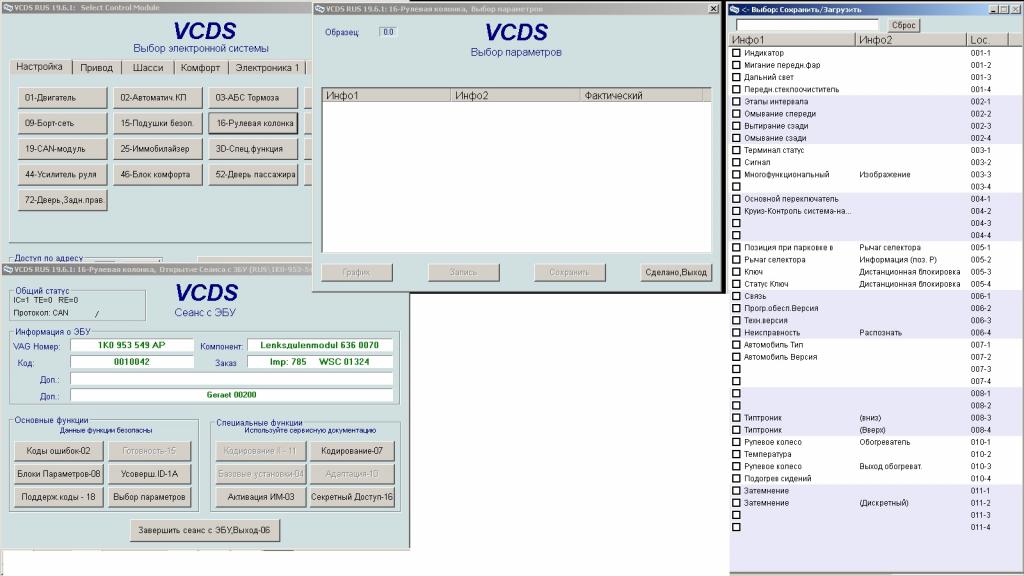Enable the Связь checkbox

click(x=736, y=296)
